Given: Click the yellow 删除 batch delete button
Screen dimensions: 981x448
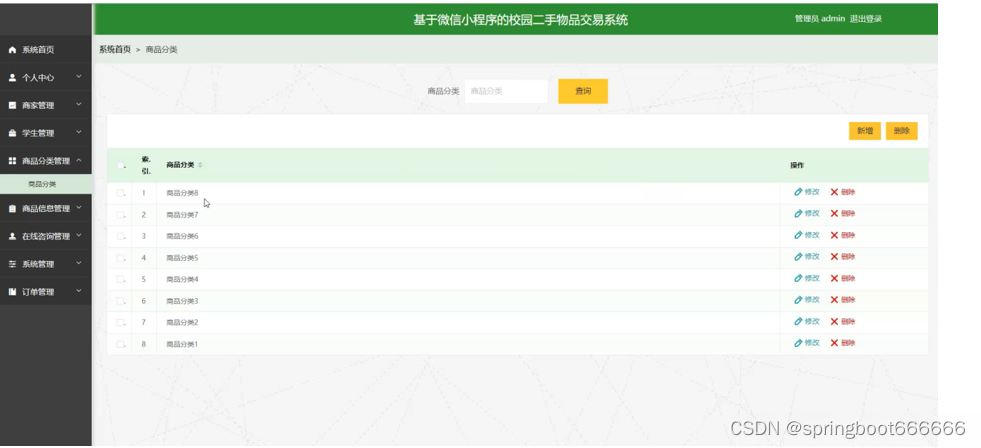Looking at the screenshot, I should click(x=902, y=131).
